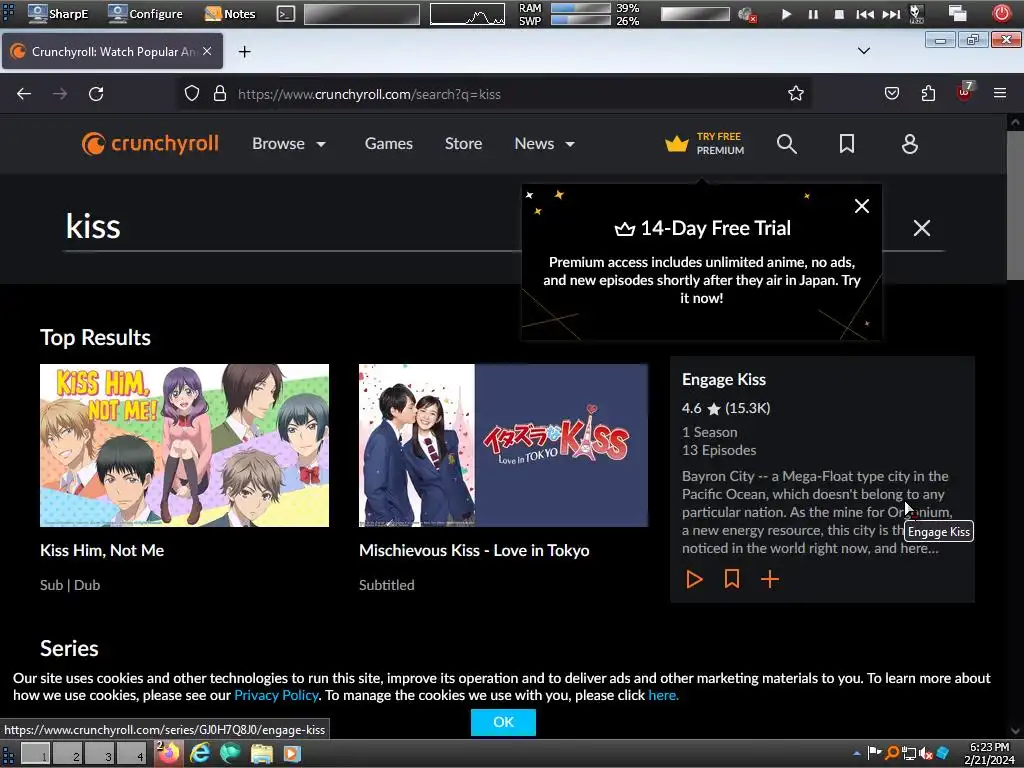
Task: Open the media player taskbar icon
Action: [292, 754]
